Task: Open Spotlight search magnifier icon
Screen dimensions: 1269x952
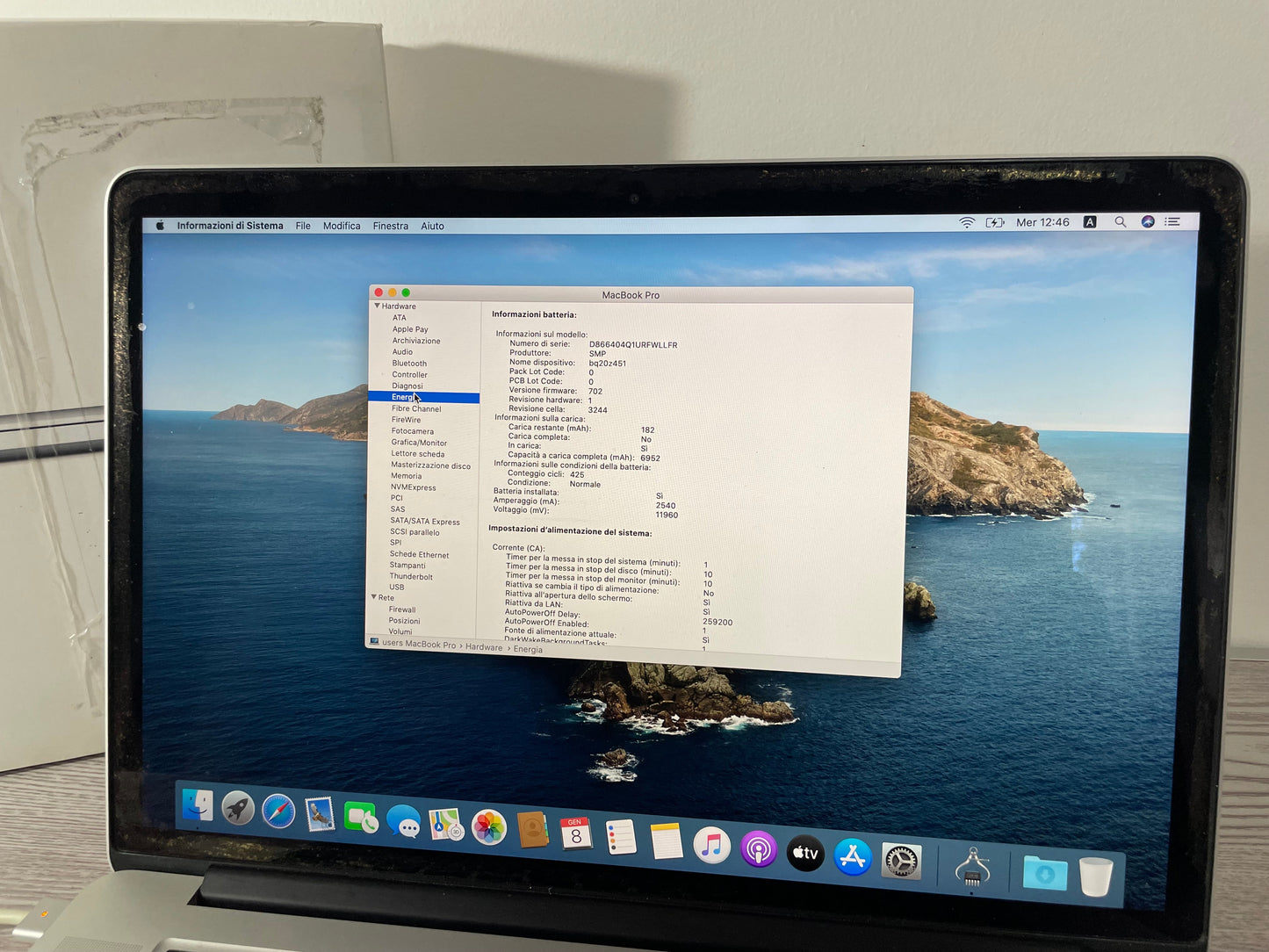Action: coord(1120,222)
